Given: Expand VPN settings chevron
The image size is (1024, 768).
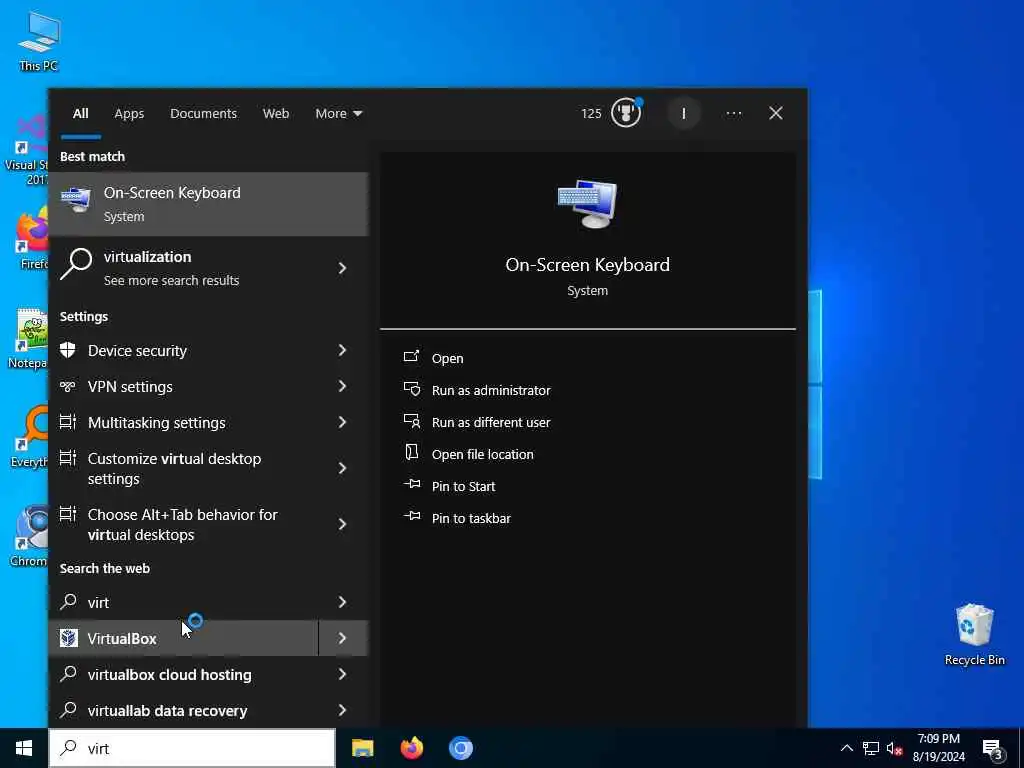Looking at the screenshot, I should coord(342,387).
